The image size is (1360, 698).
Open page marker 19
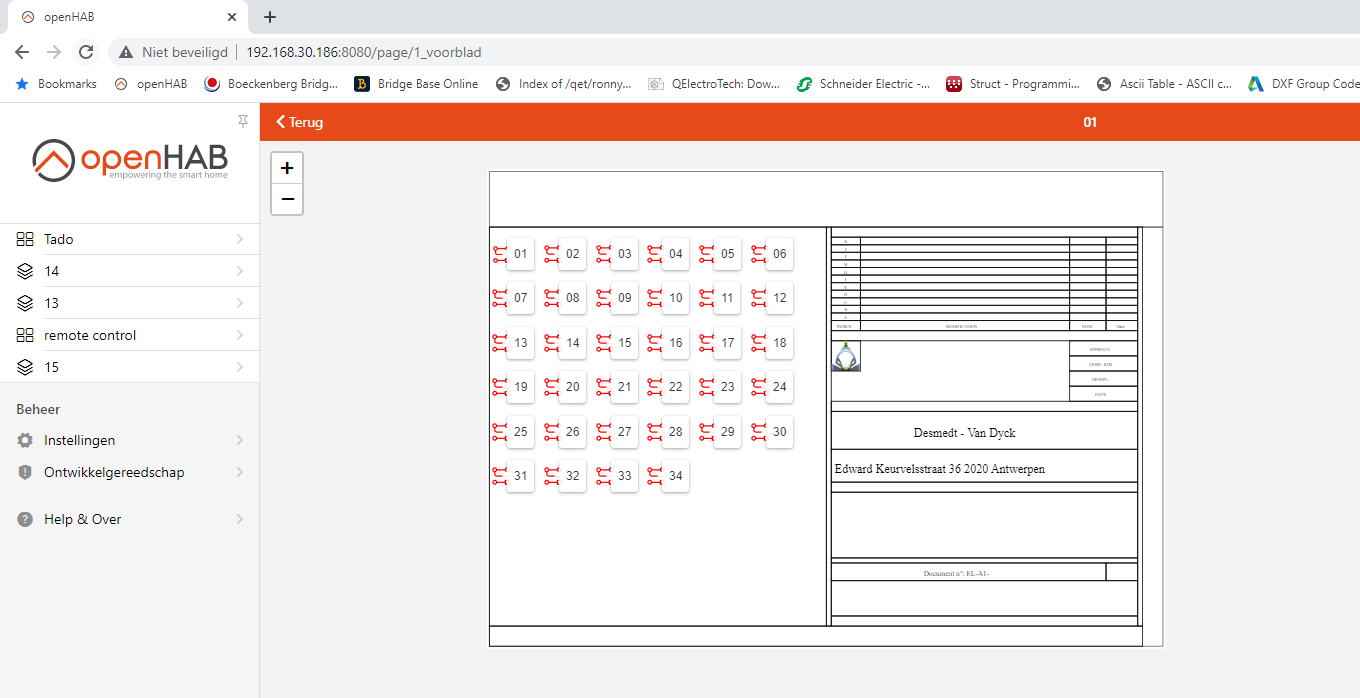tap(520, 387)
